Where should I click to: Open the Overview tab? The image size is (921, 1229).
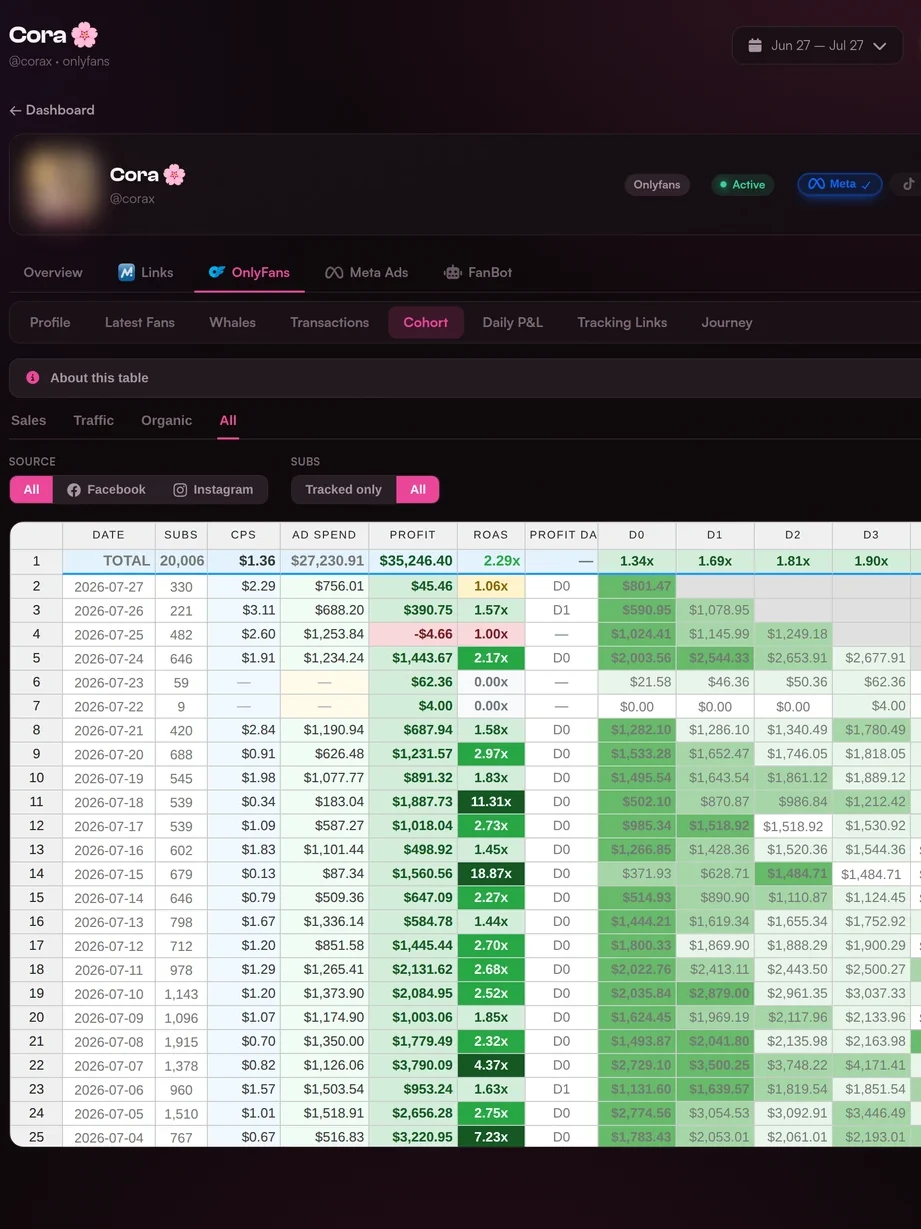coord(53,272)
